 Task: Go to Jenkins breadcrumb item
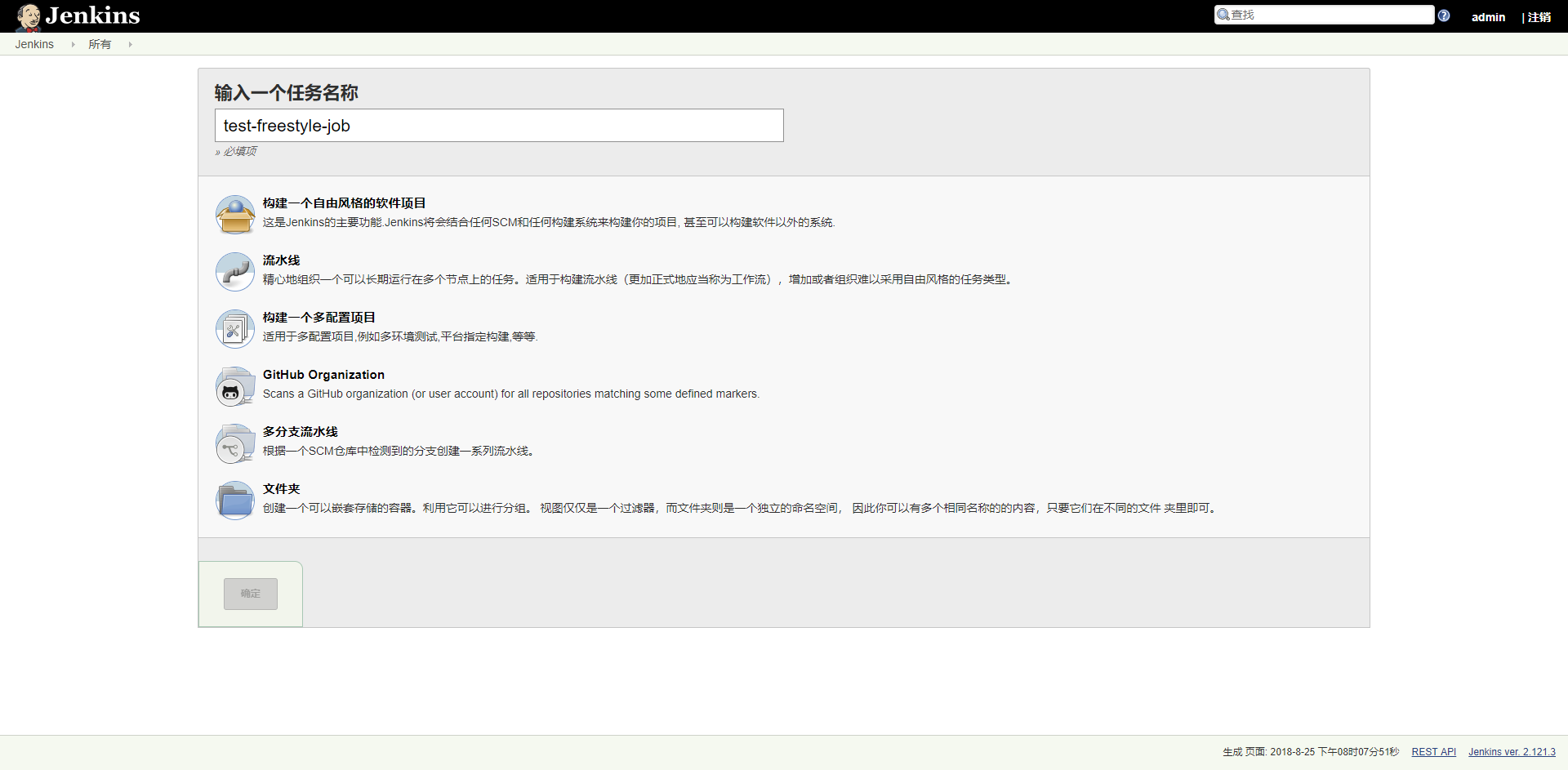point(34,45)
